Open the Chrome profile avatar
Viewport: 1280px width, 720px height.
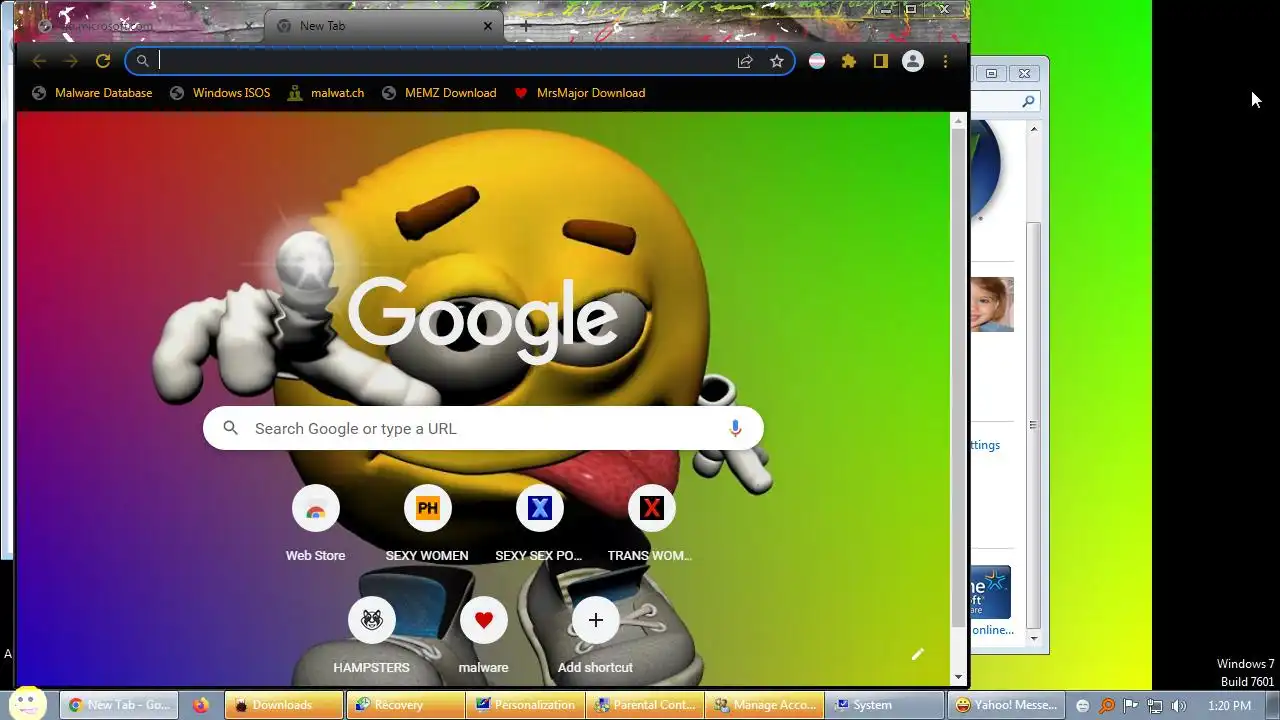coord(913,61)
